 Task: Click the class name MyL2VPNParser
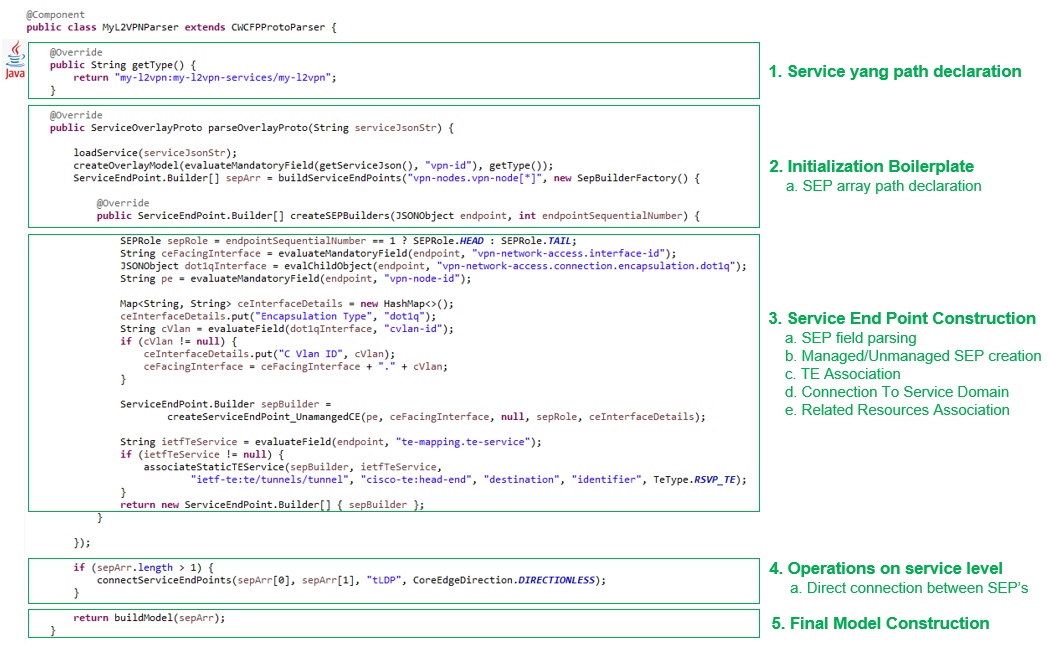tap(140, 27)
